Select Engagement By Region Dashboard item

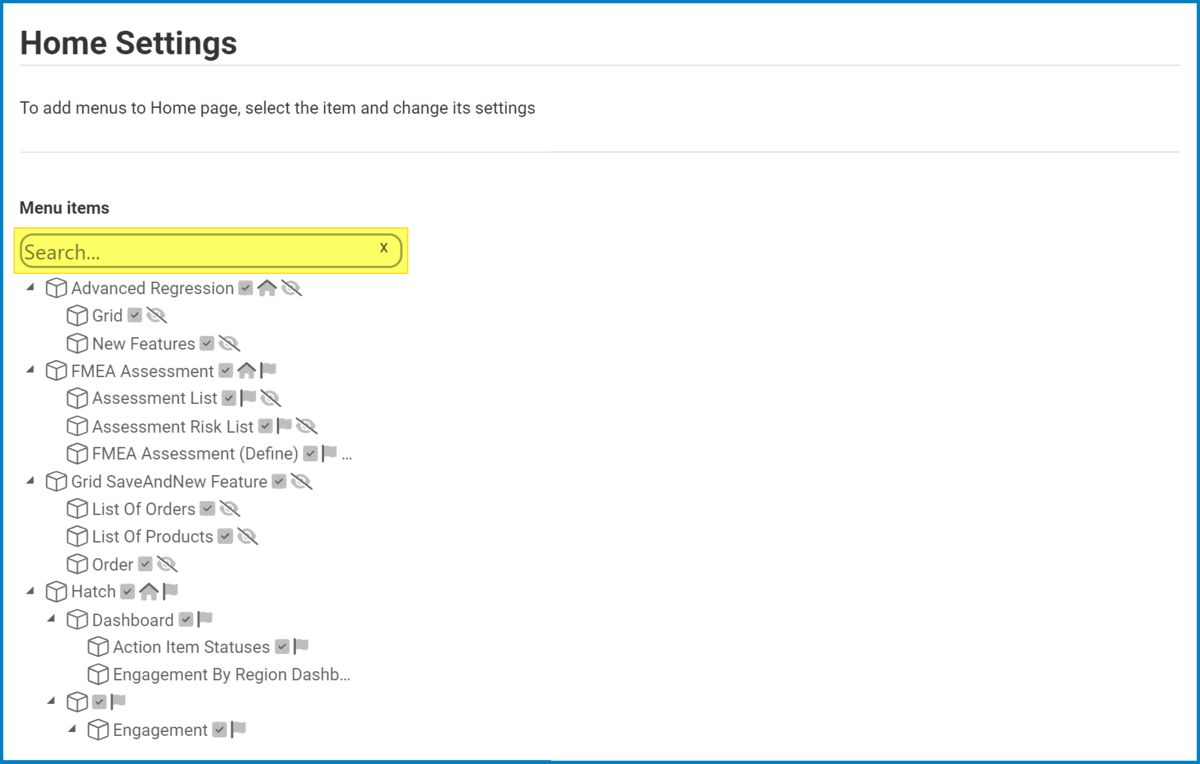231,675
